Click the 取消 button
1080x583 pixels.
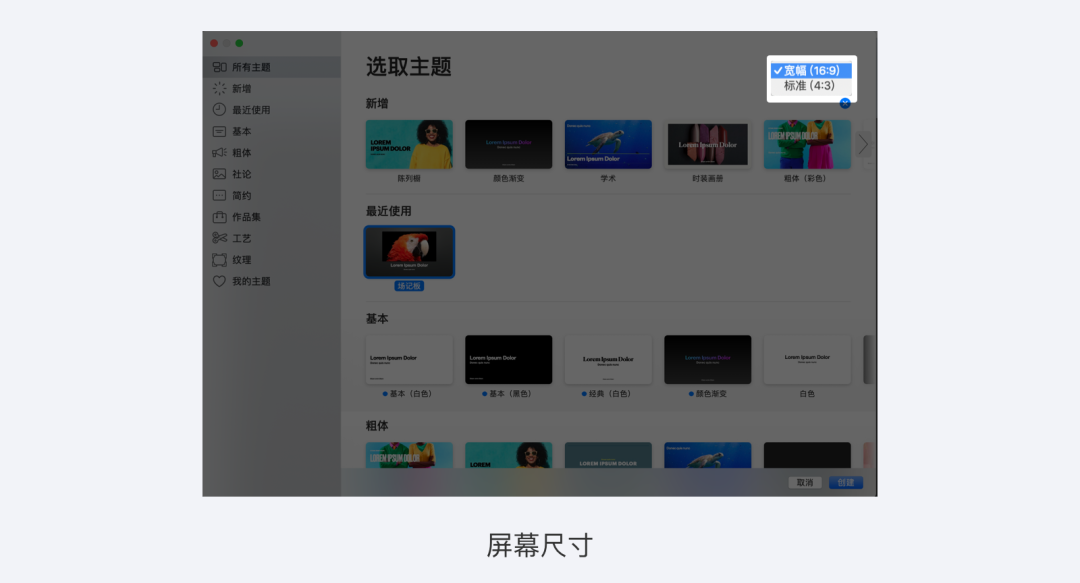[804, 482]
